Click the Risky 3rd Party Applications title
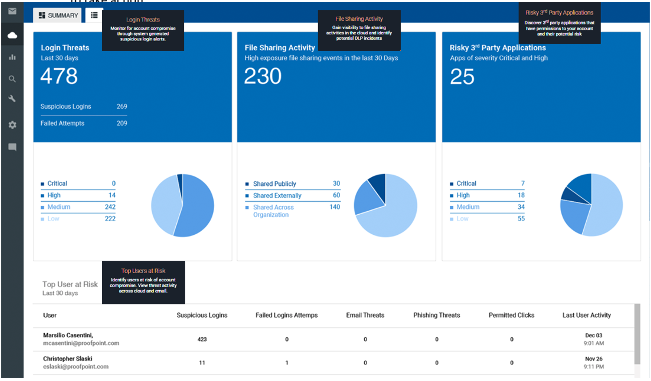Image resolution: width=651 pixels, height=381 pixels. point(497,48)
